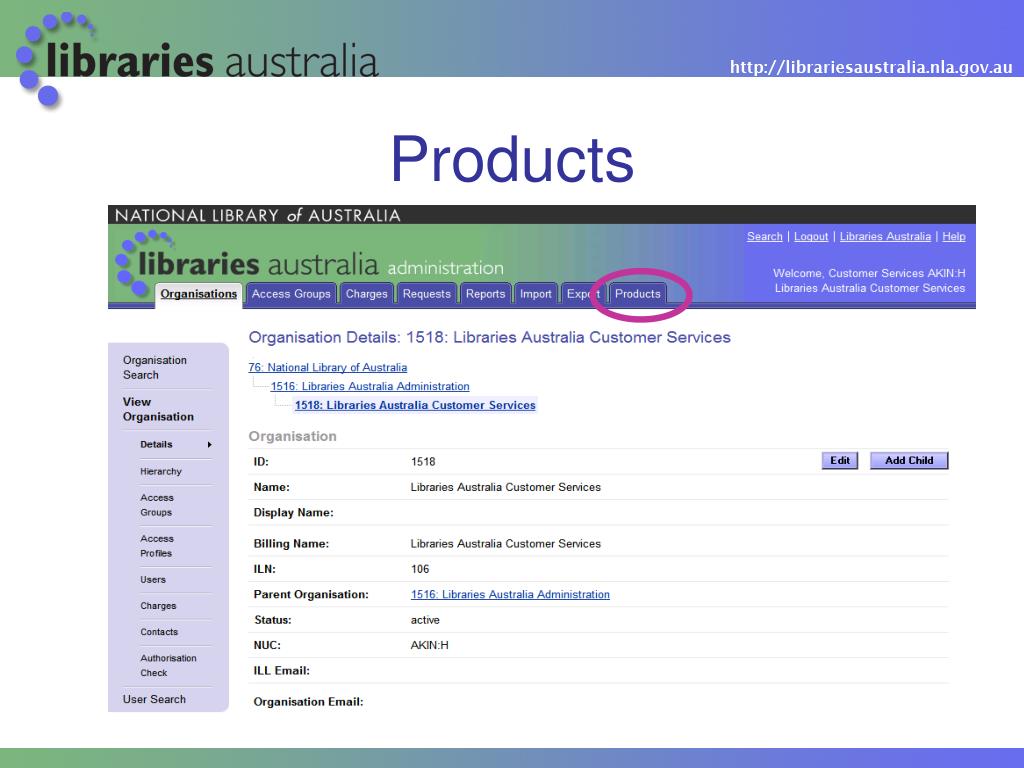Select 1518: Libraries Australia Customer Services node
Viewport: 1024px width, 768px height.
click(415, 405)
